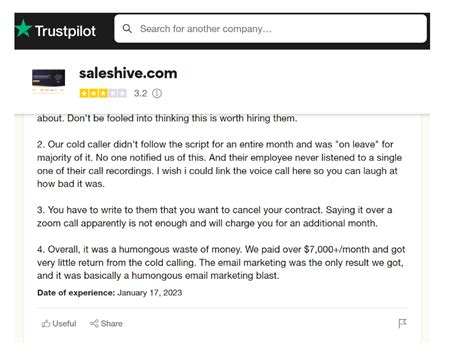Image resolution: width=474 pixels, height=362 pixels.
Task: Click the Share icon under review
Action: (94, 323)
